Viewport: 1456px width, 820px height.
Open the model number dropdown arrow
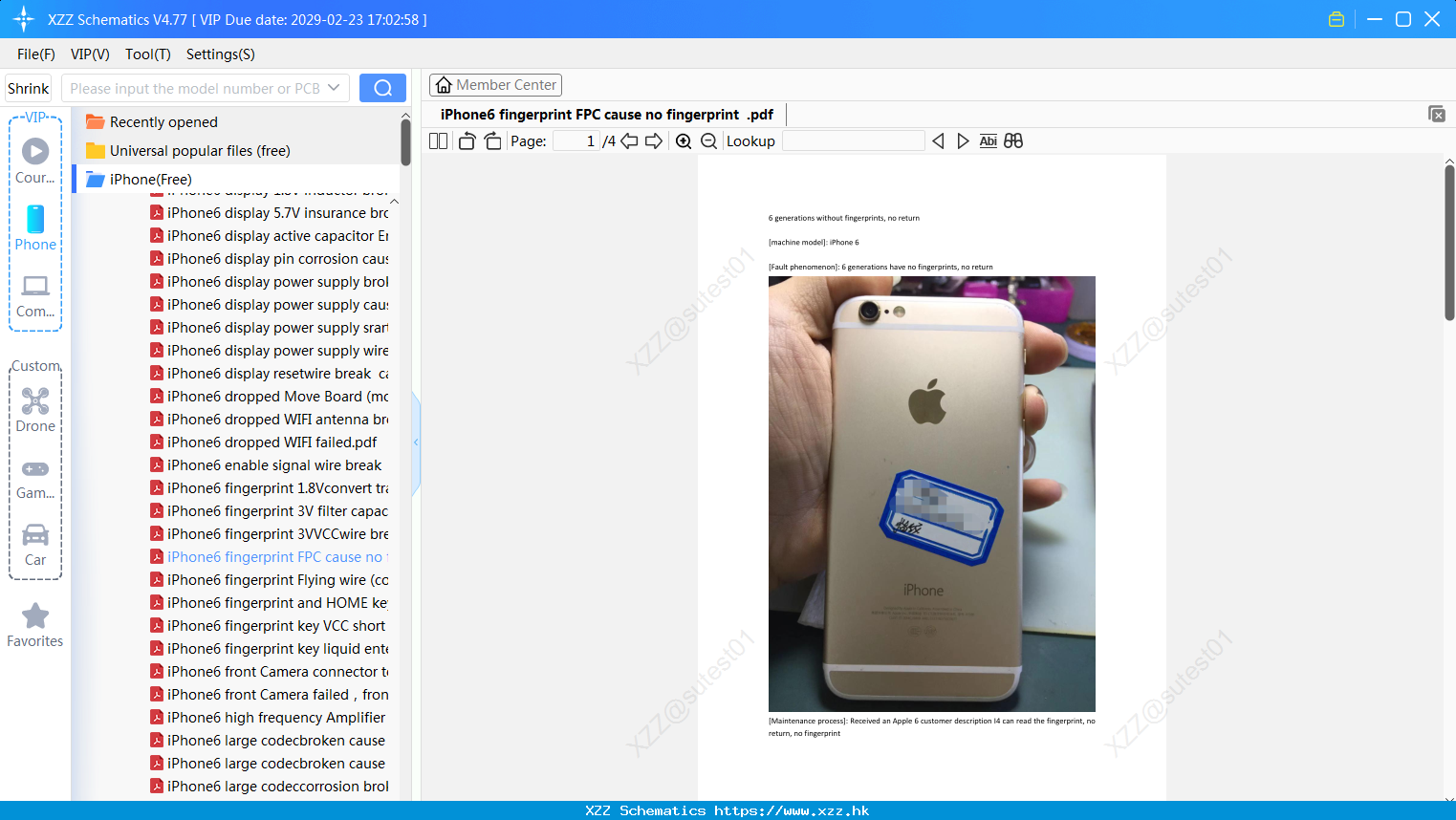tap(334, 88)
